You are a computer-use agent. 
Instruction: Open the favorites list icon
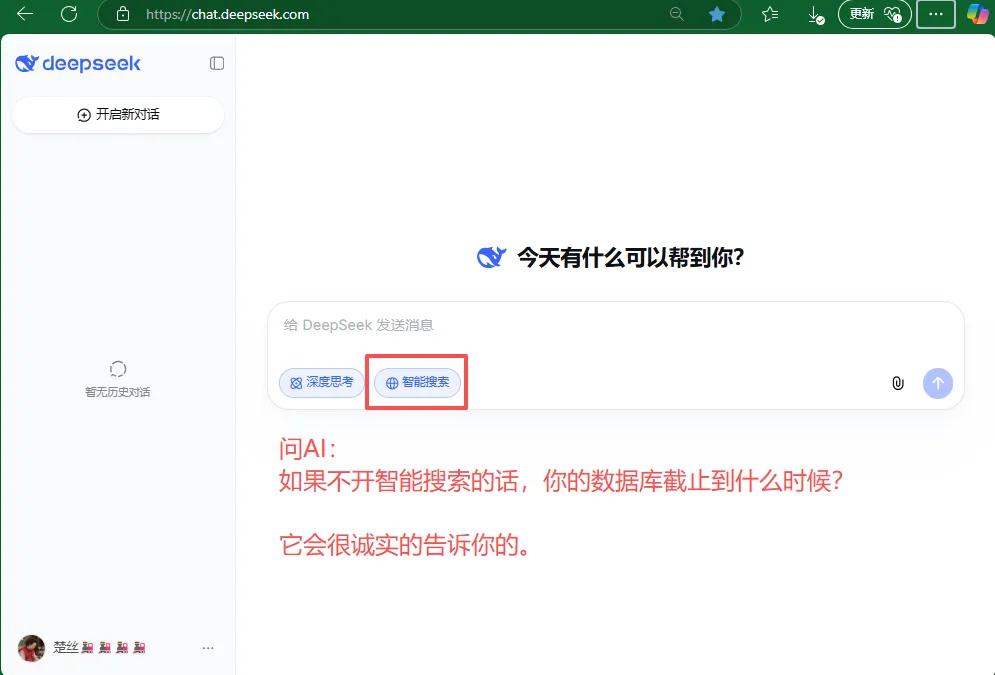point(770,14)
